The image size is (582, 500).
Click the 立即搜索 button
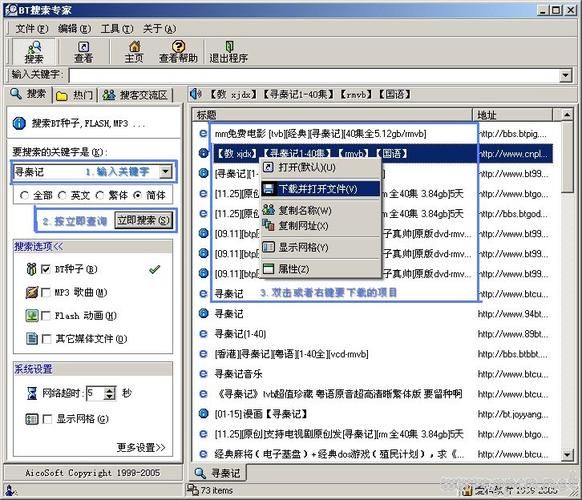[143, 220]
